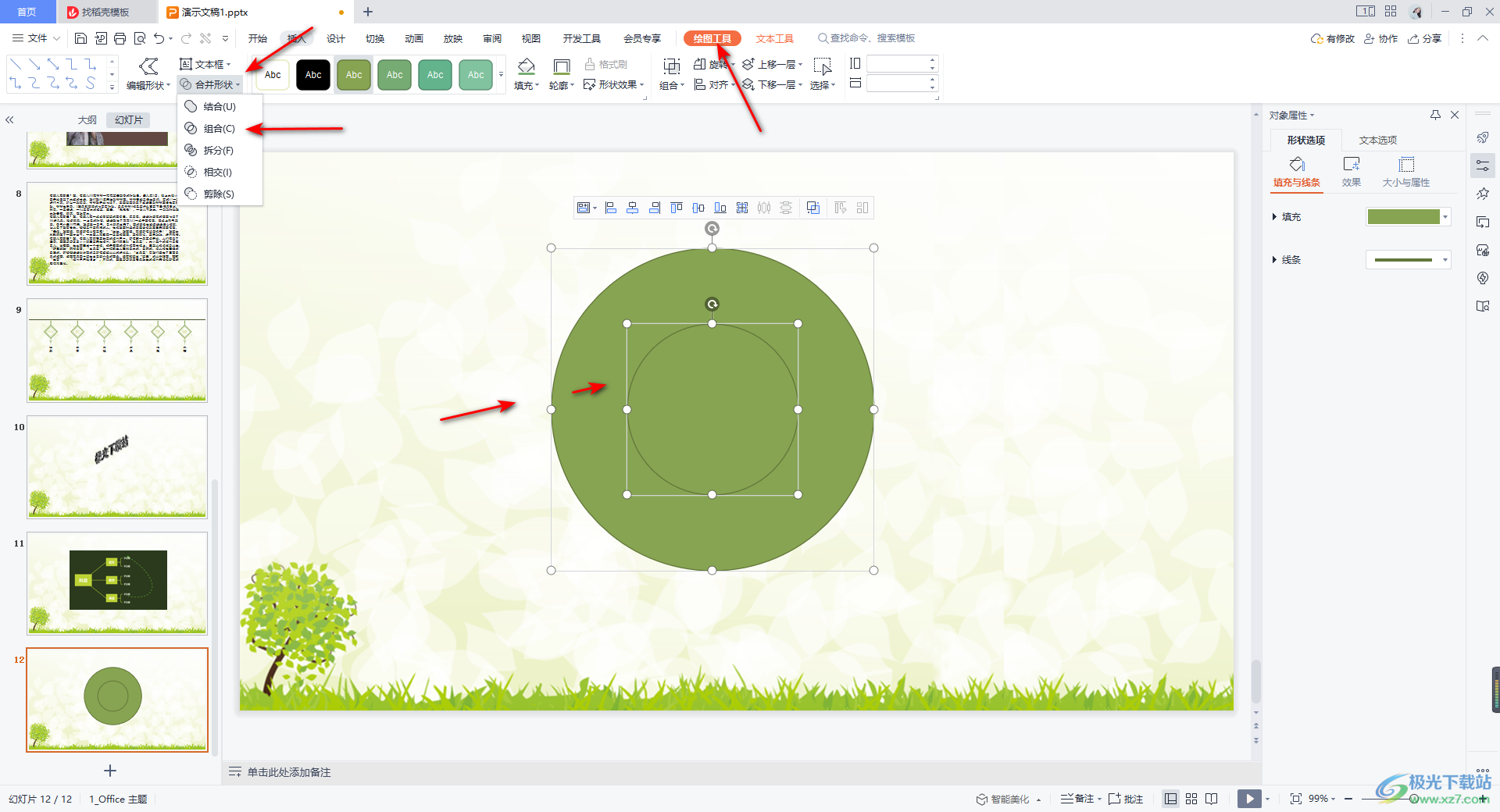Open the File (文件) menu
Image resolution: width=1500 pixels, height=812 pixels.
point(37,38)
